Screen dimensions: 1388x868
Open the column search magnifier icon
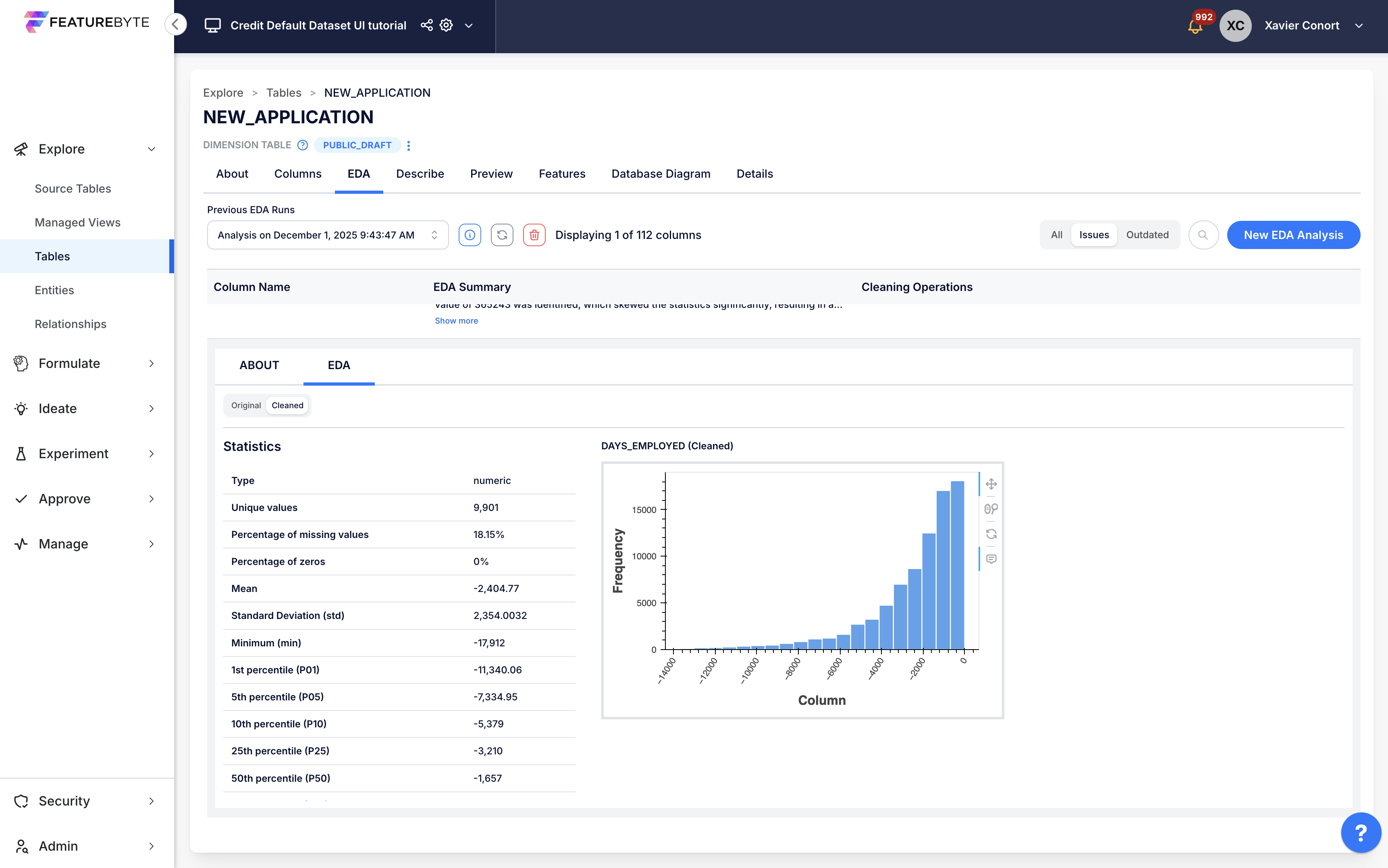tap(1203, 235)
